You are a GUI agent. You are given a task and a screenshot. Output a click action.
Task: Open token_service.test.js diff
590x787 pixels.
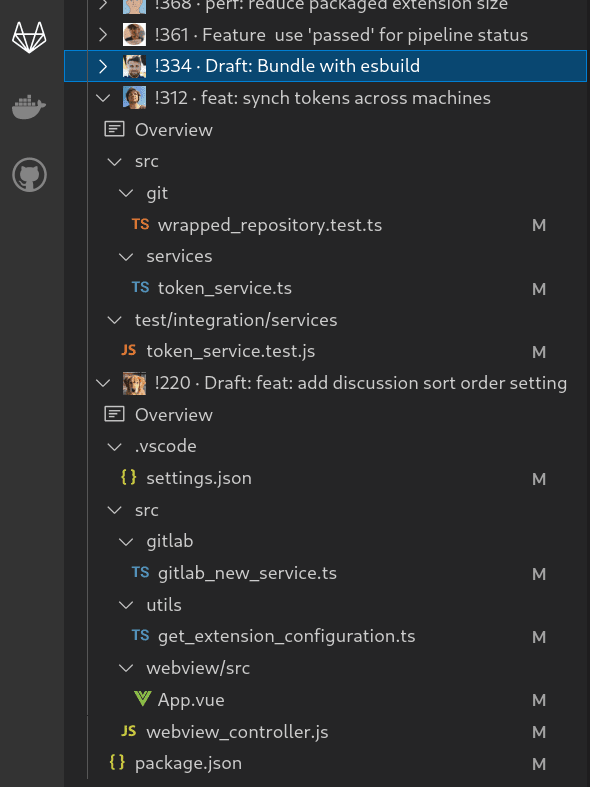[231, 351]
